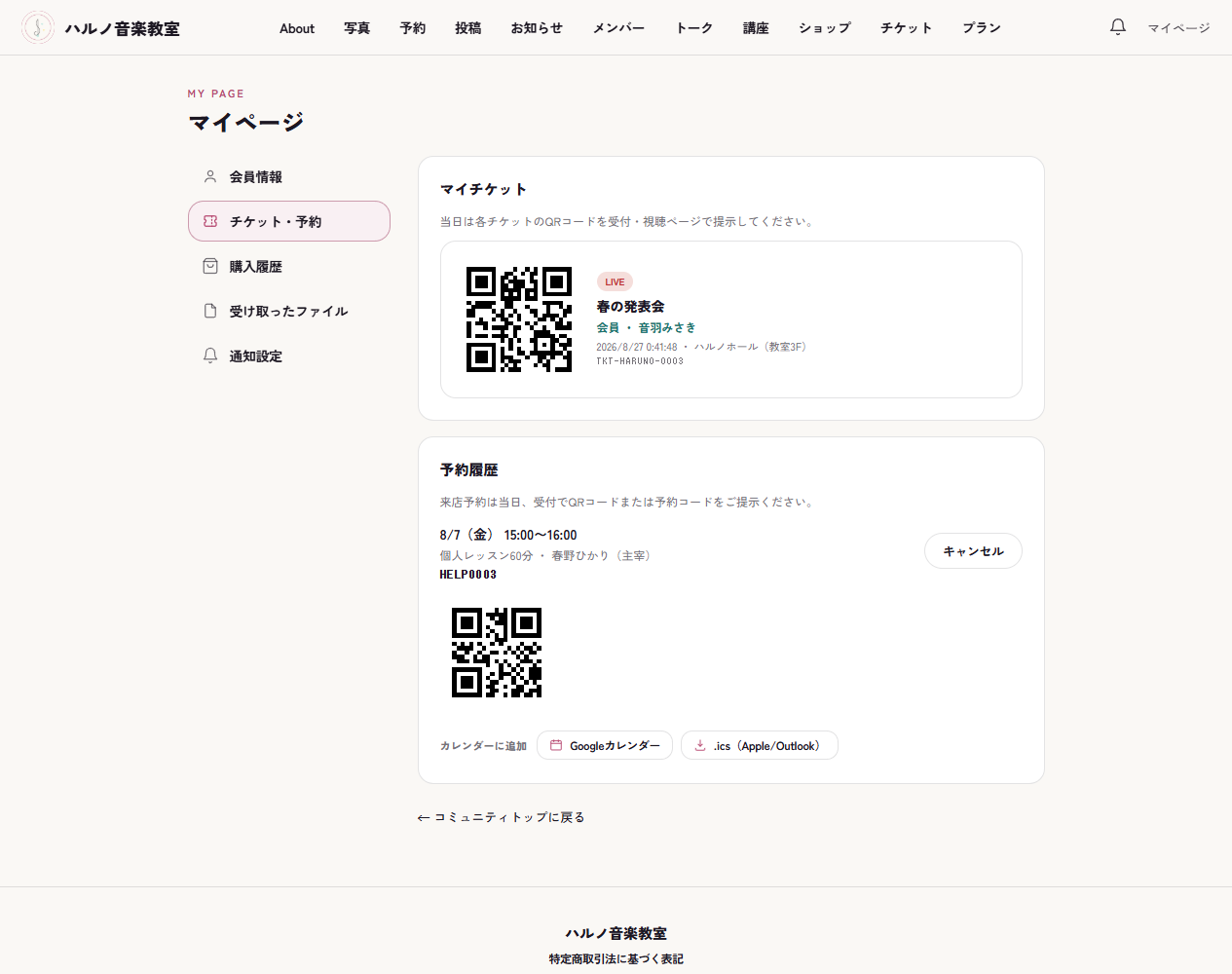The width and height of the screenshot is (1232, 974).
Task: Open マイページ link in header
Action: [x=1178, y=28]
